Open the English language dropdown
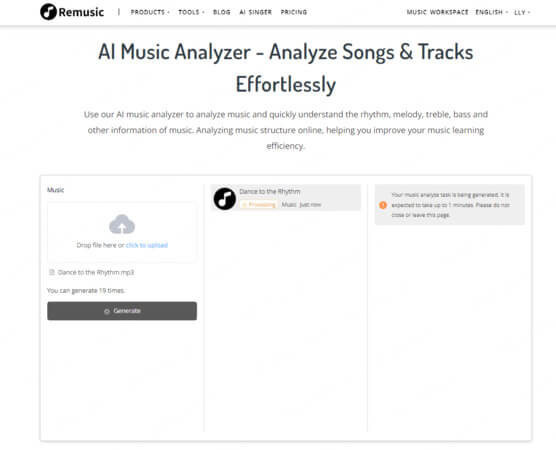 tap(491, 12)
